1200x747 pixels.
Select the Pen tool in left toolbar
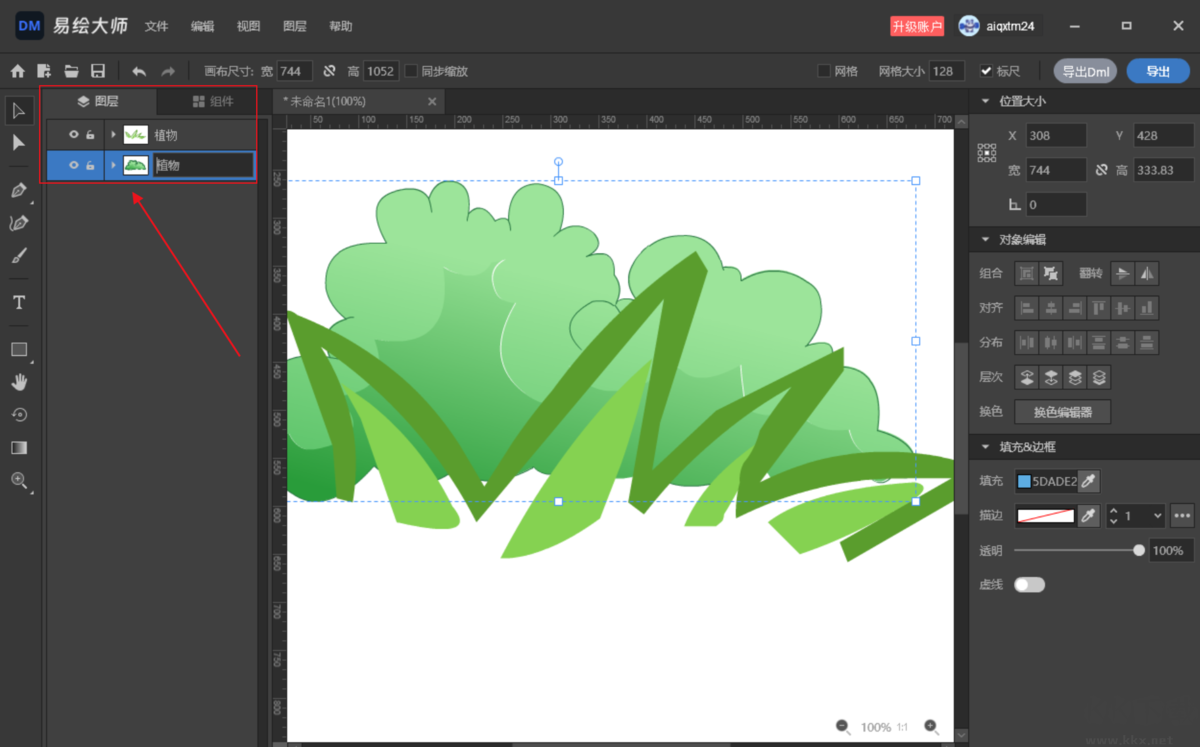[x=18, y=190]
